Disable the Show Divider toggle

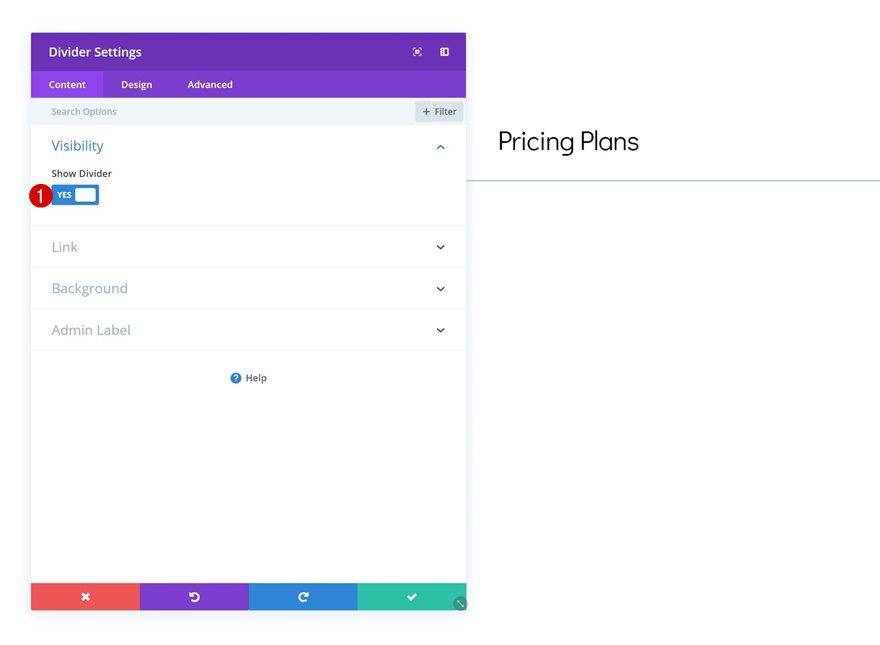85,194
